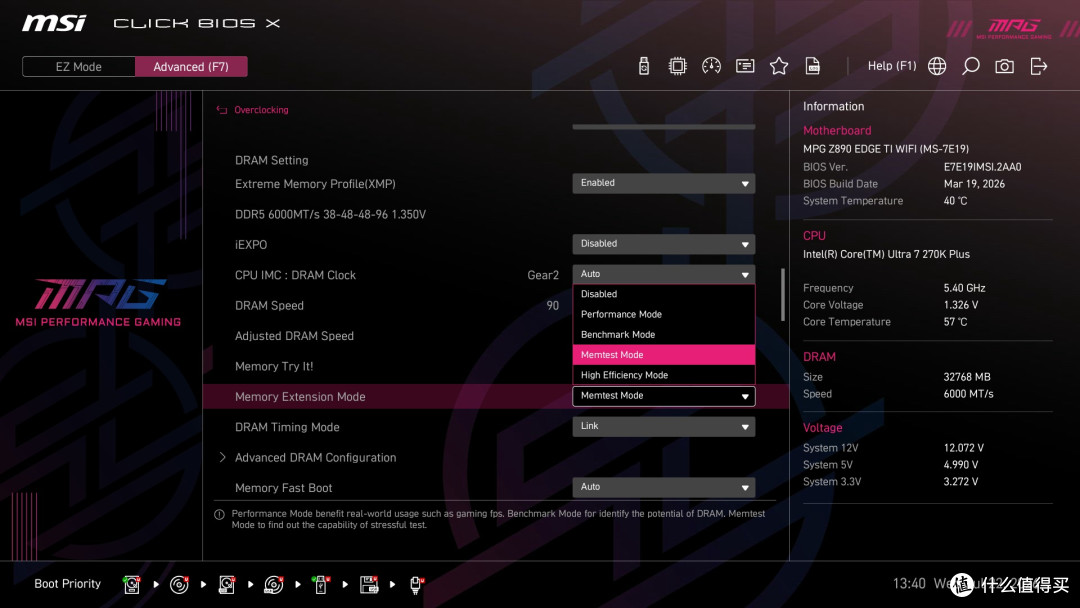This screenshot has width=1080, height=608.
Task: Click the MSI logo in the header
Action: point(54,23)
